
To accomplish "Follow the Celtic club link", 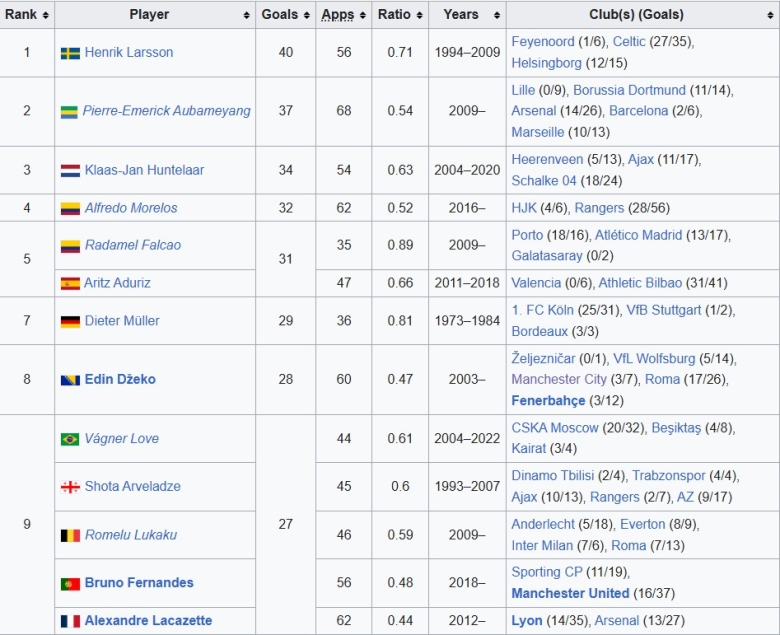I will click(629, 42).
